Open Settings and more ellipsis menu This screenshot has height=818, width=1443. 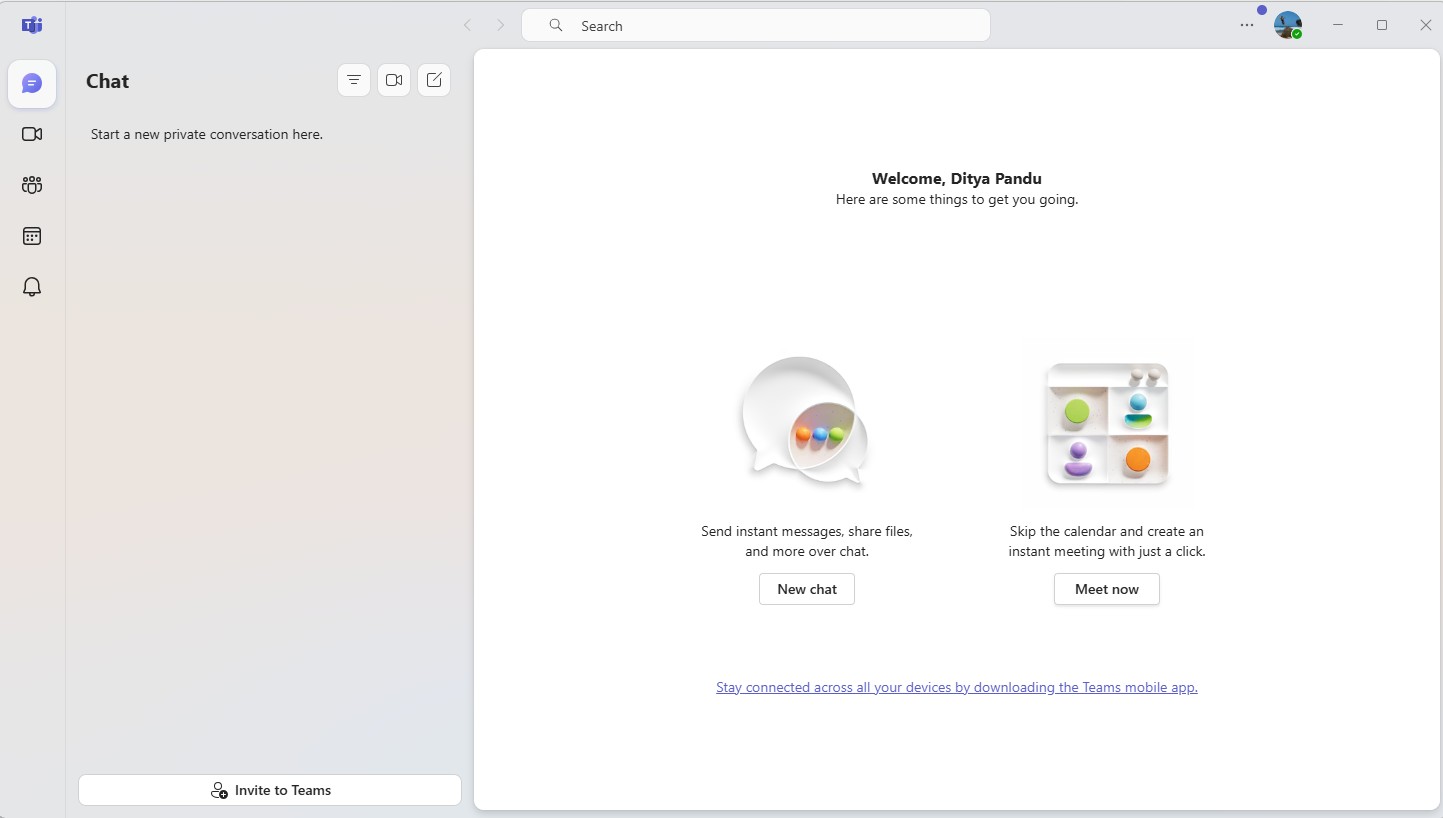[x=1247, y=25]
